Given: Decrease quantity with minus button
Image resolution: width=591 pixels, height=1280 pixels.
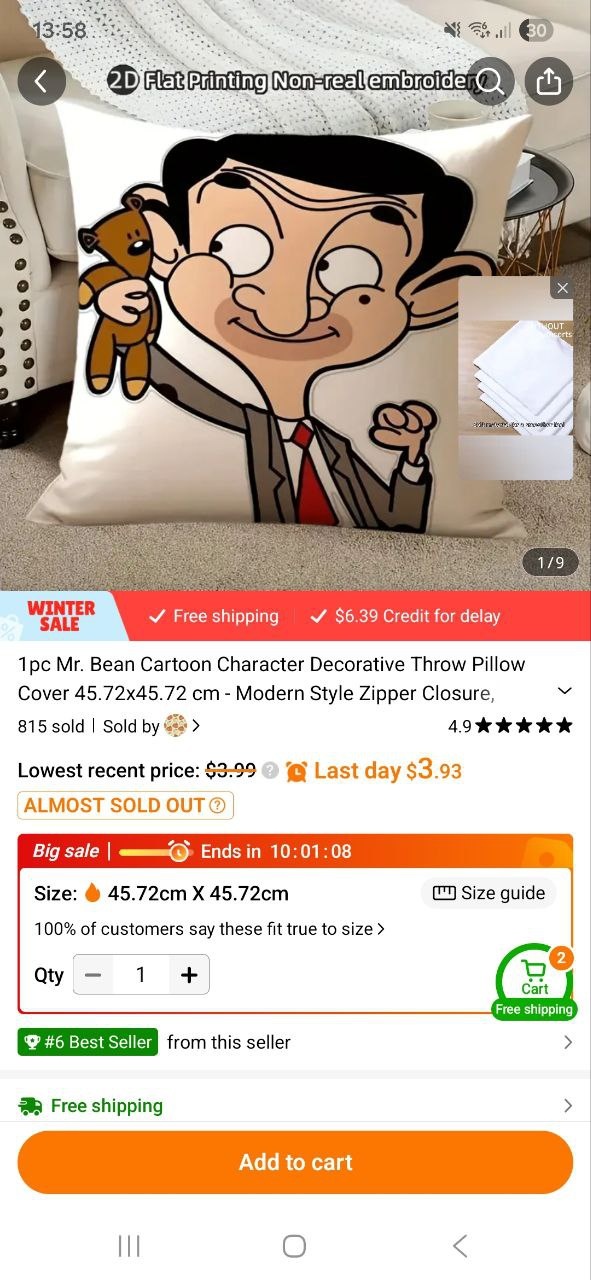Looking at the screenshot, I should coord(94,975).
